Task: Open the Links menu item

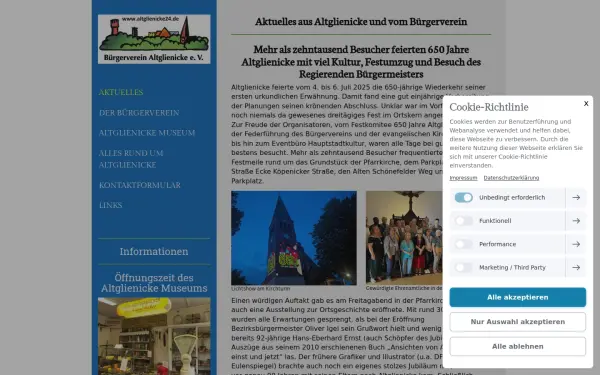Action: coord(111,205)
